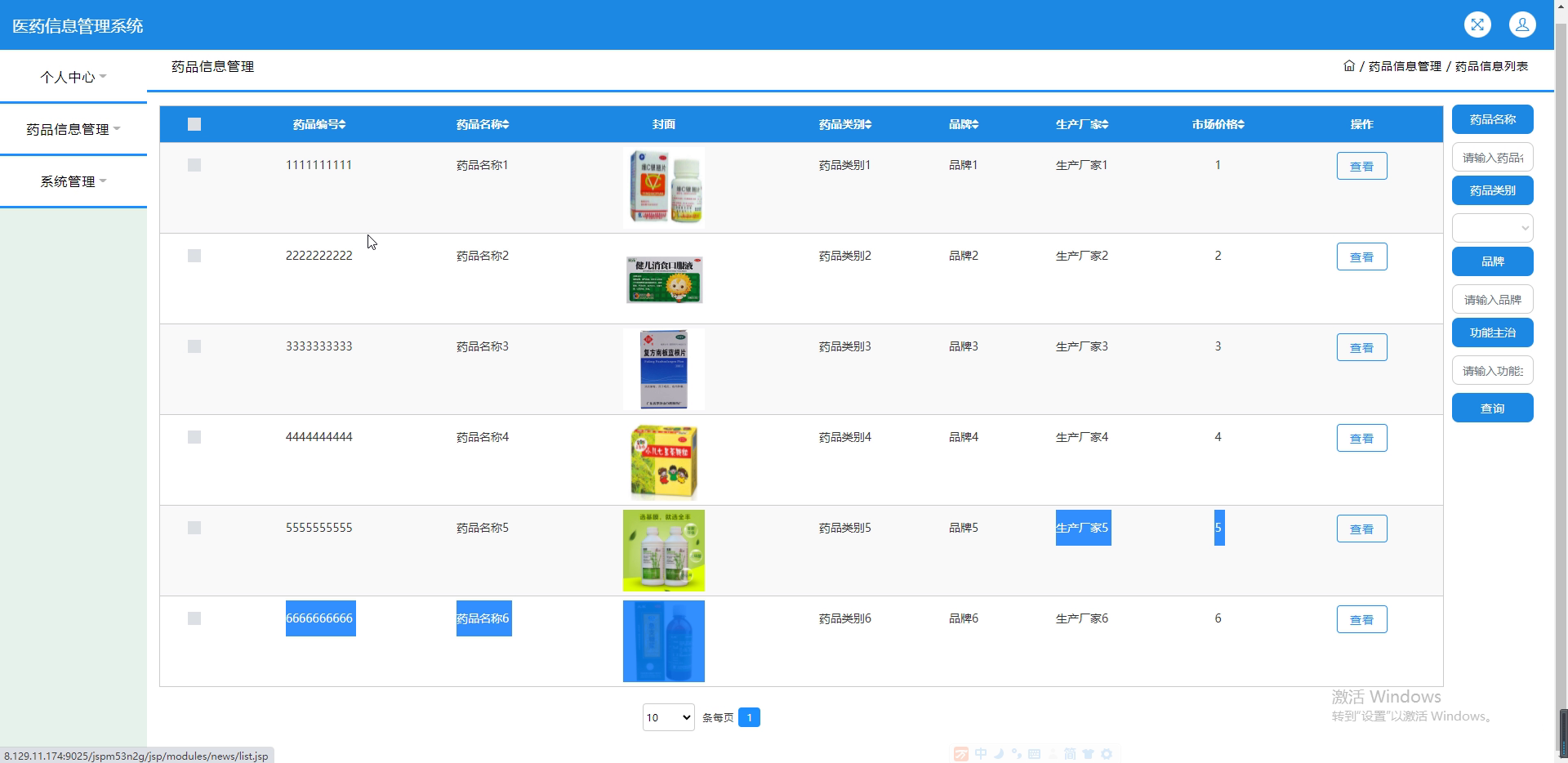
Task: Toggle the select-all checkbox in table header
Action: tap(194, 124)
